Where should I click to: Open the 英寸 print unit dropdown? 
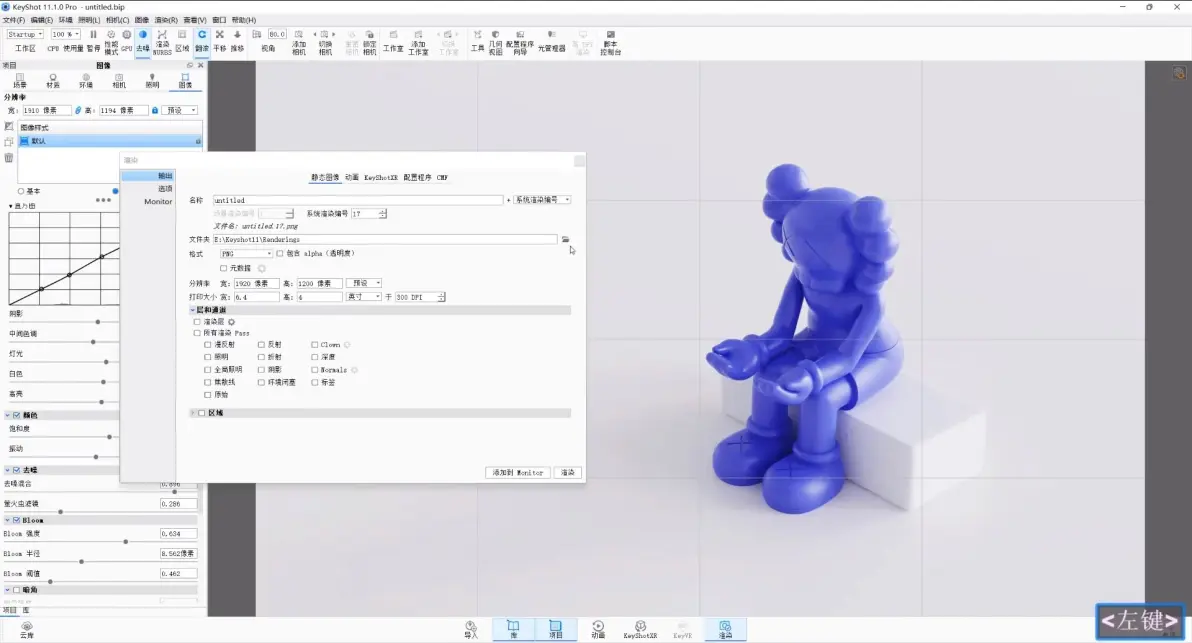[364, 297]
